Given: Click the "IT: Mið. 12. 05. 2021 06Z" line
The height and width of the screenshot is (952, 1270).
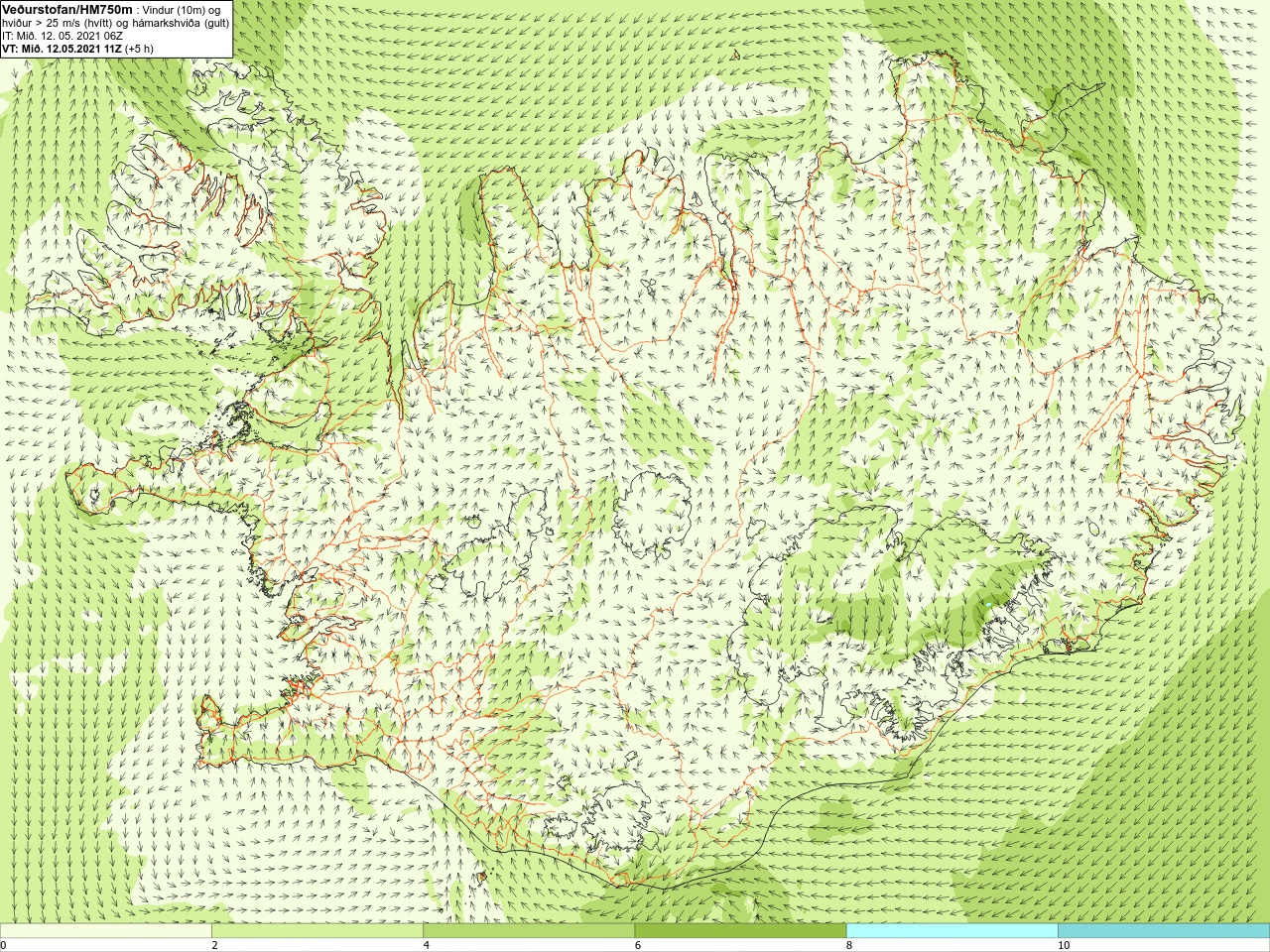Looking at the screenshot, I should [x=63, y=35].
